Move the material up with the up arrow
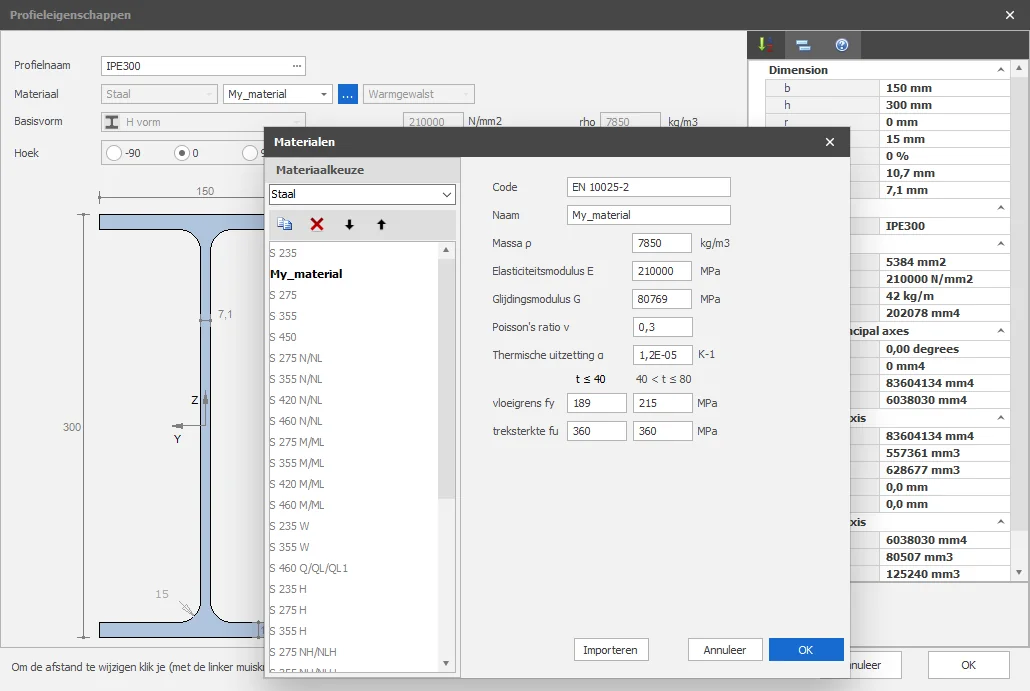1030x691 pixels. (x=381, y=225)
